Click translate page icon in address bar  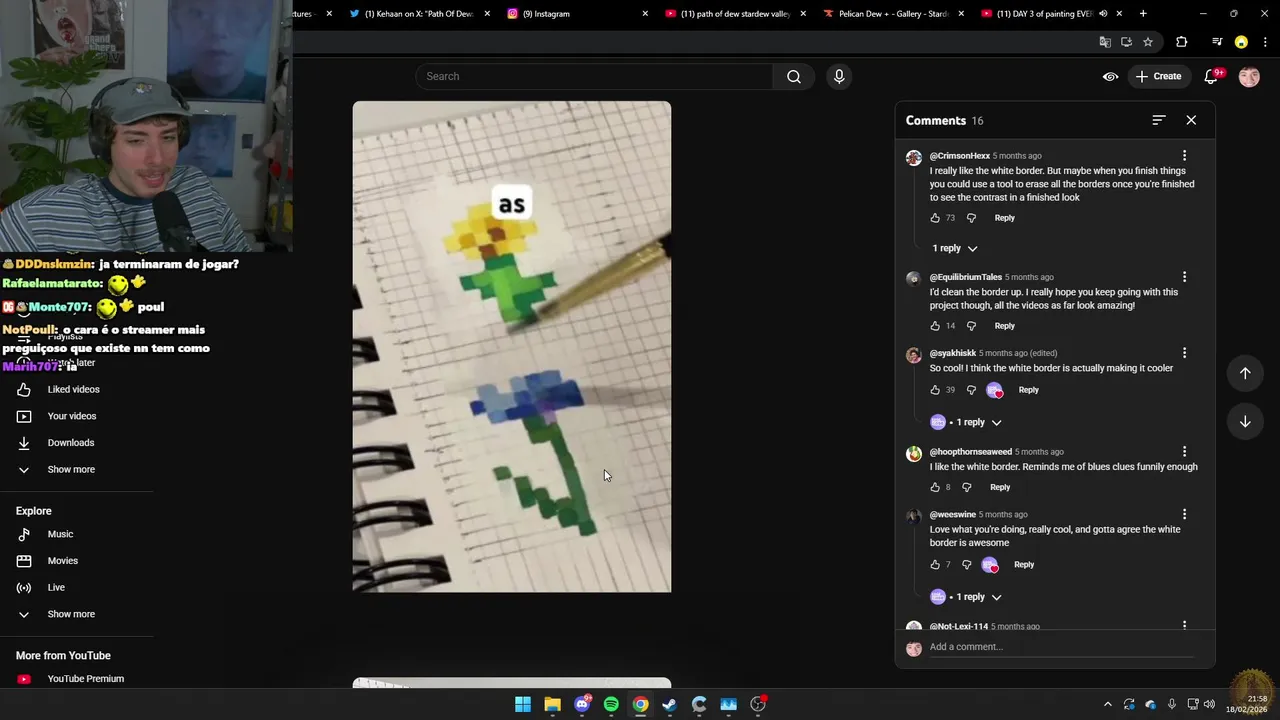coord(1105,42)
